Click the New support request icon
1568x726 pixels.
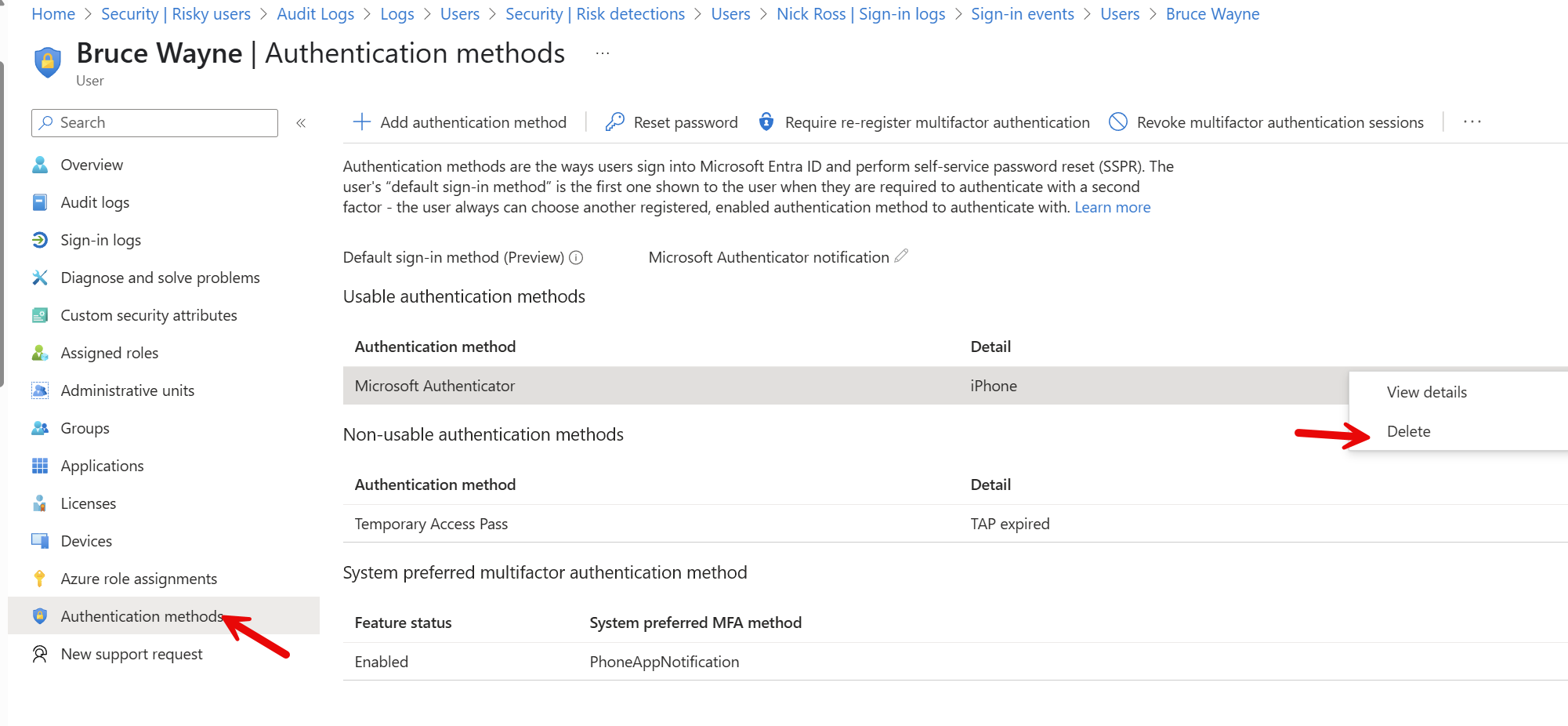[x=40, y=654]
